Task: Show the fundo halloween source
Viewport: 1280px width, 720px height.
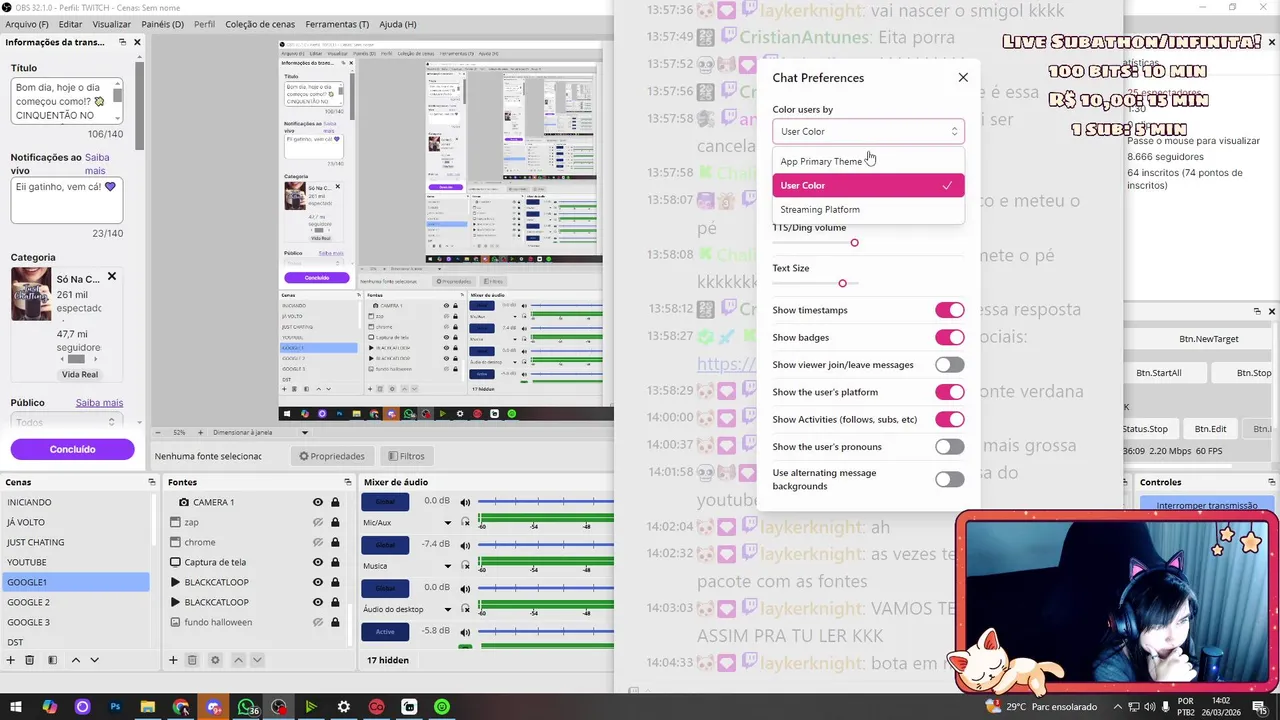Action: click(318, 622)
